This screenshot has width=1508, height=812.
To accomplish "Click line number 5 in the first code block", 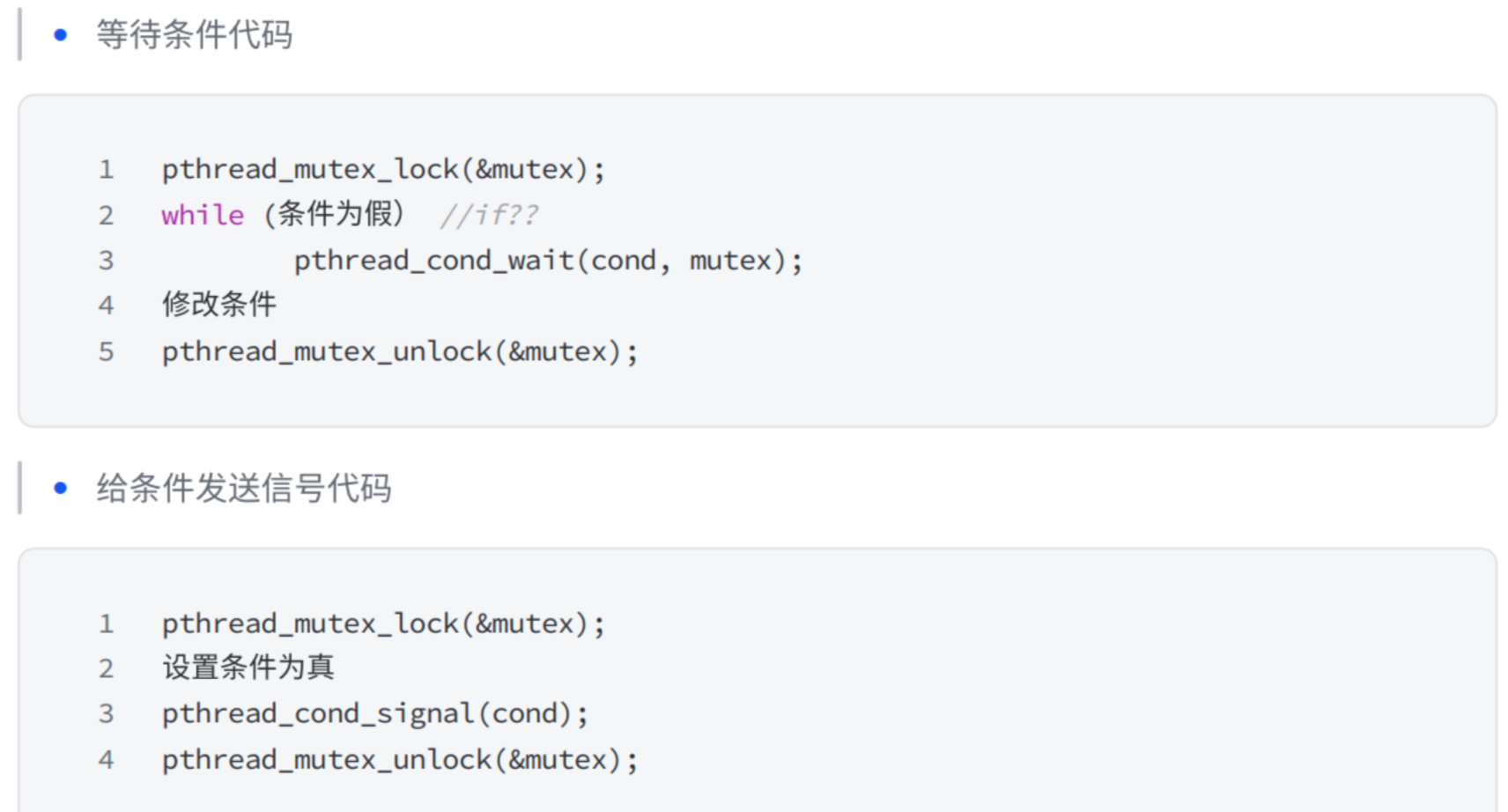I will pos(107,351).
